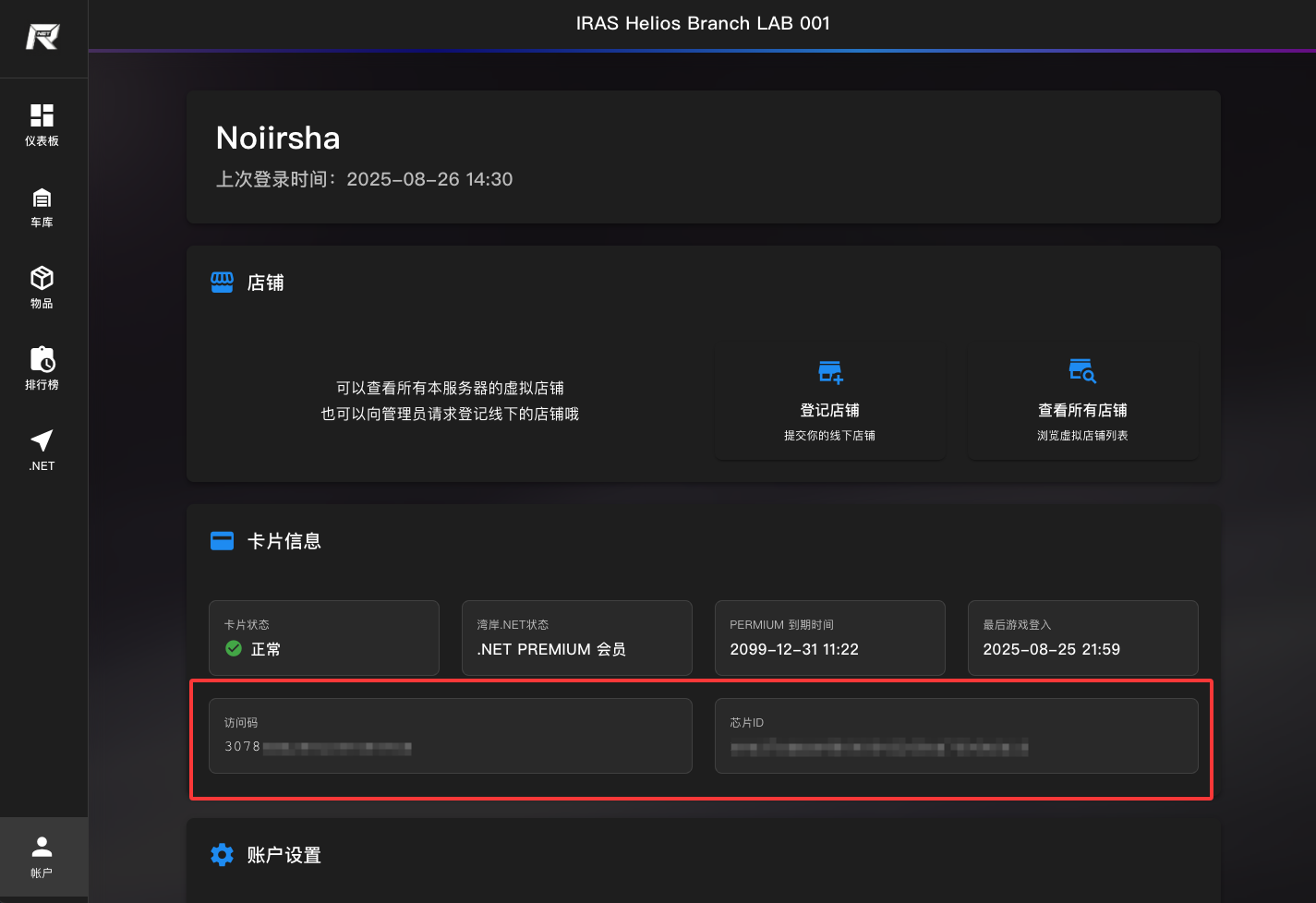This screenshot has height=903, width=1316.
Task: Select the 账户 account tab
Action: pos(42,857)
